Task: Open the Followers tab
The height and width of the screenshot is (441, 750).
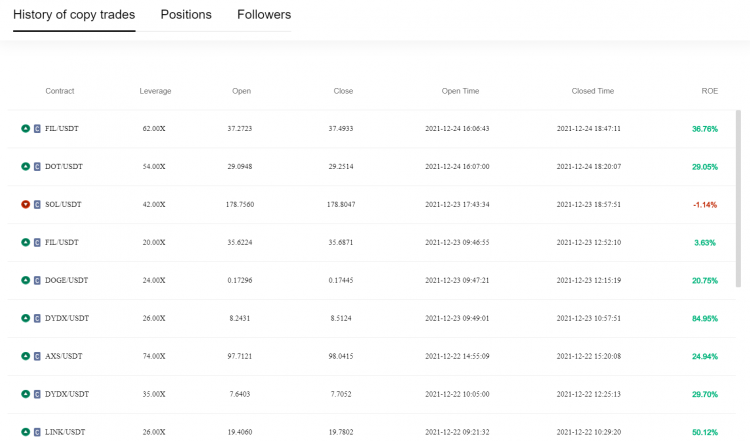Action: [264, 15]
